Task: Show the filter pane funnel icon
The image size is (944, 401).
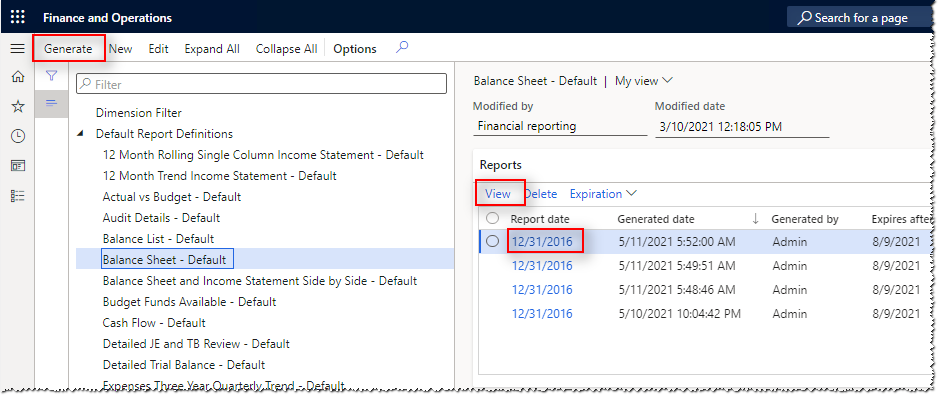Action: click(52, 76)
